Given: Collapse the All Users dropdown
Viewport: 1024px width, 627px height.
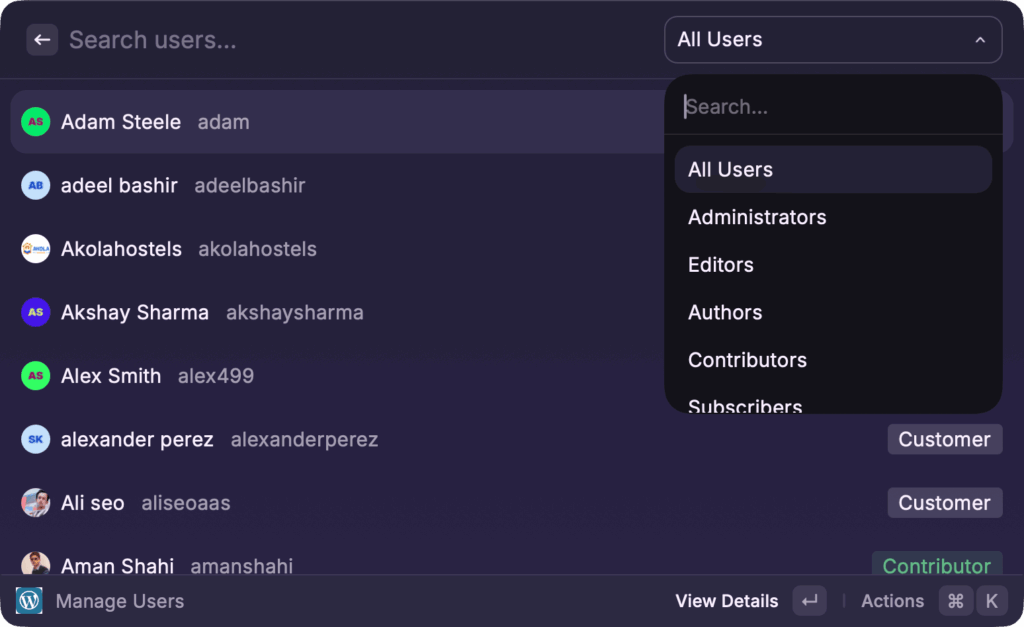Looking at the screenshot, I should click(980, 40).
